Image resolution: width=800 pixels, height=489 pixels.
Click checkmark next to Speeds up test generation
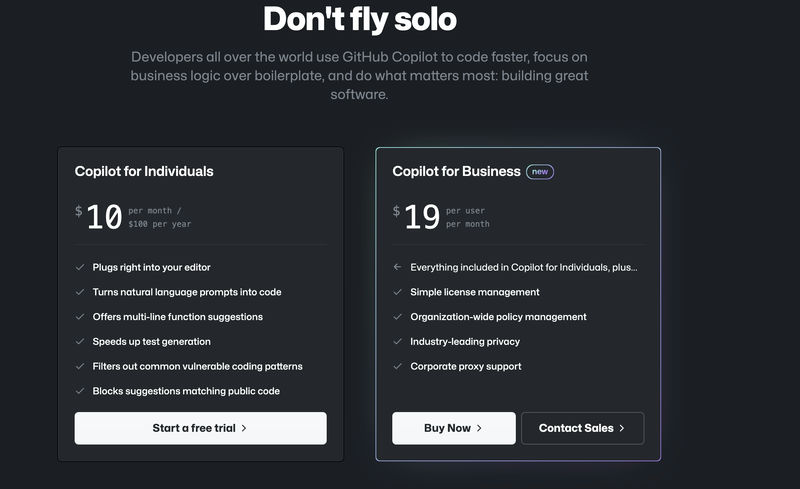tap(80, 341)
